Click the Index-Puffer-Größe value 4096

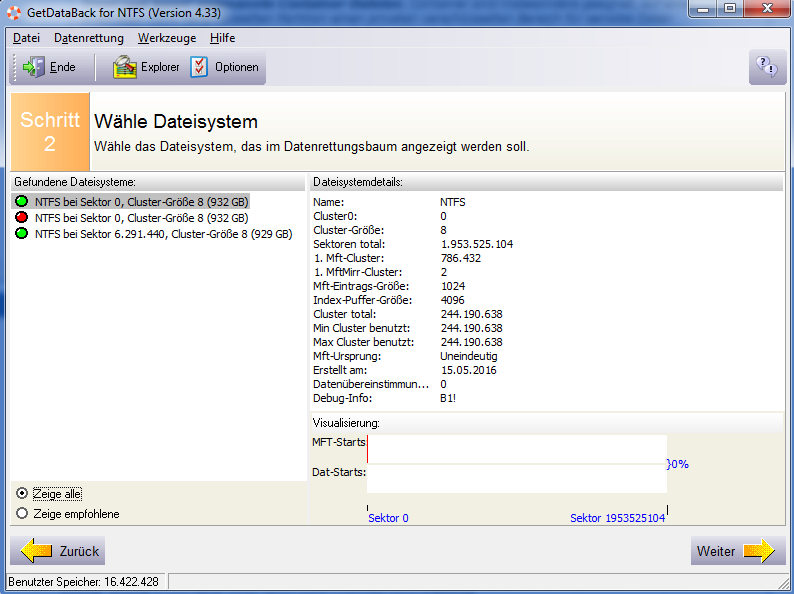pyautogui.click(x=453, y=300)
